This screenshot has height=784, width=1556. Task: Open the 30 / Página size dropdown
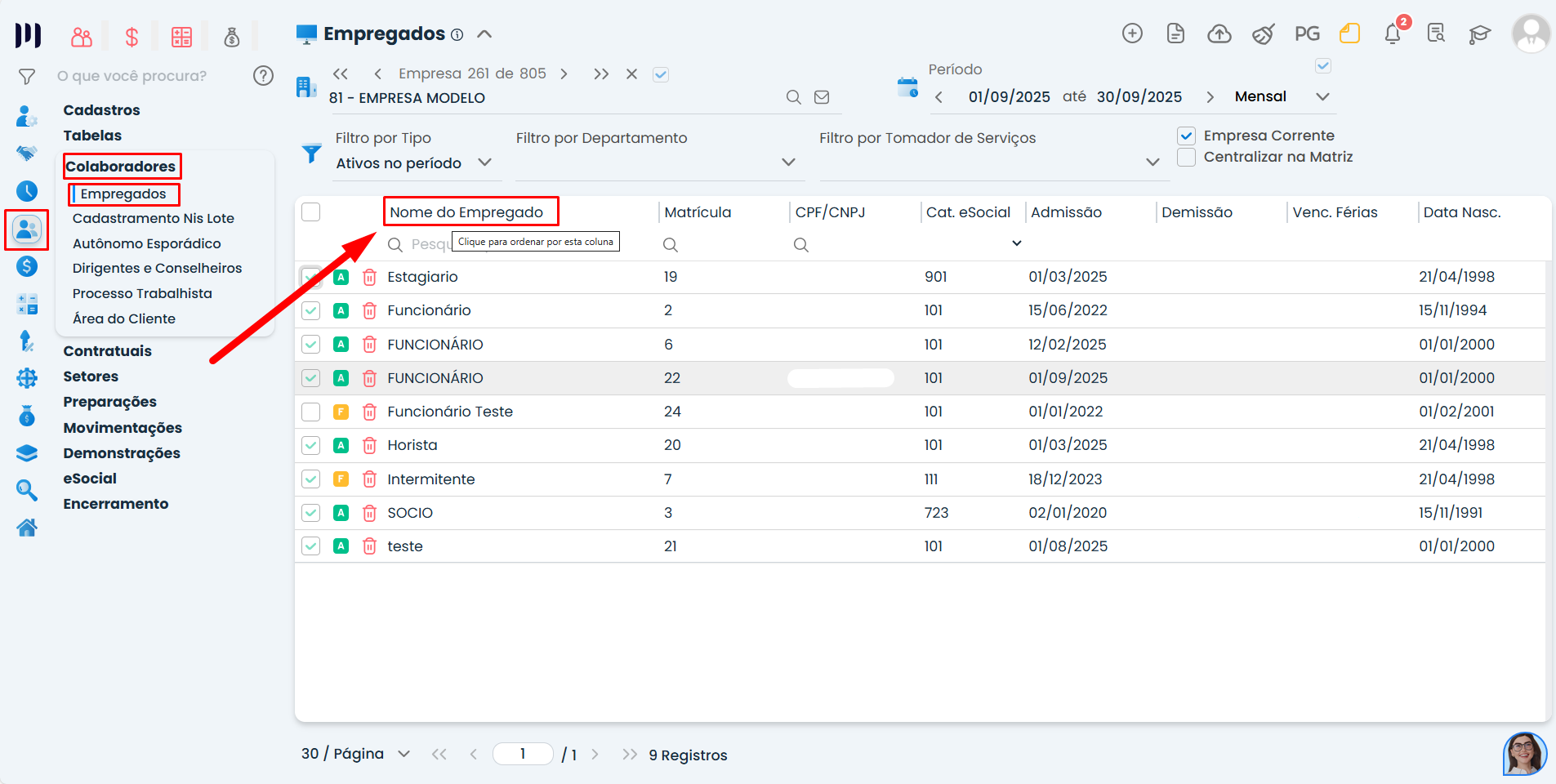[x=403, y=754]
